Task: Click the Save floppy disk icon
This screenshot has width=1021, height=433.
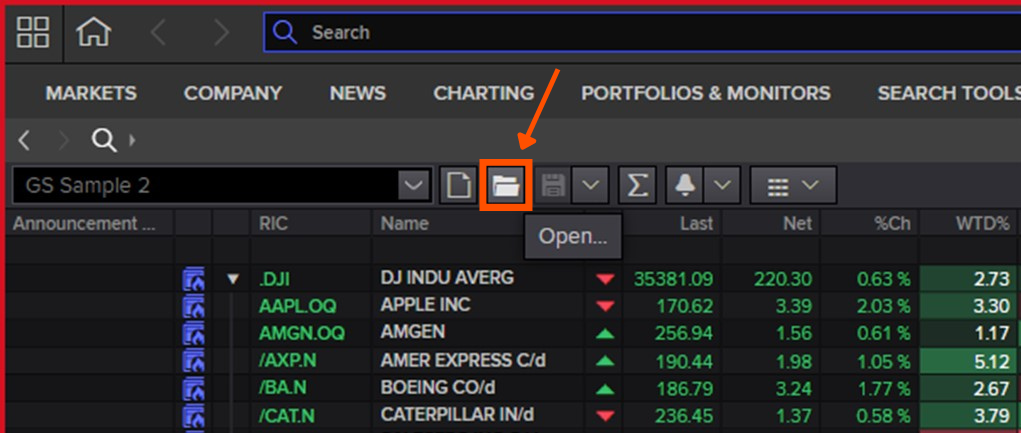Action: pos(553,186)
